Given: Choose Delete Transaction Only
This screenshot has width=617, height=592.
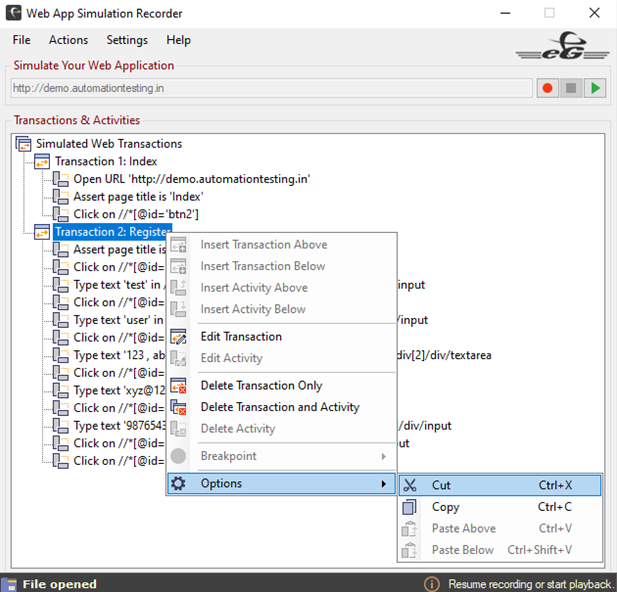Looking at the screenshot, I should pos(281,386).
